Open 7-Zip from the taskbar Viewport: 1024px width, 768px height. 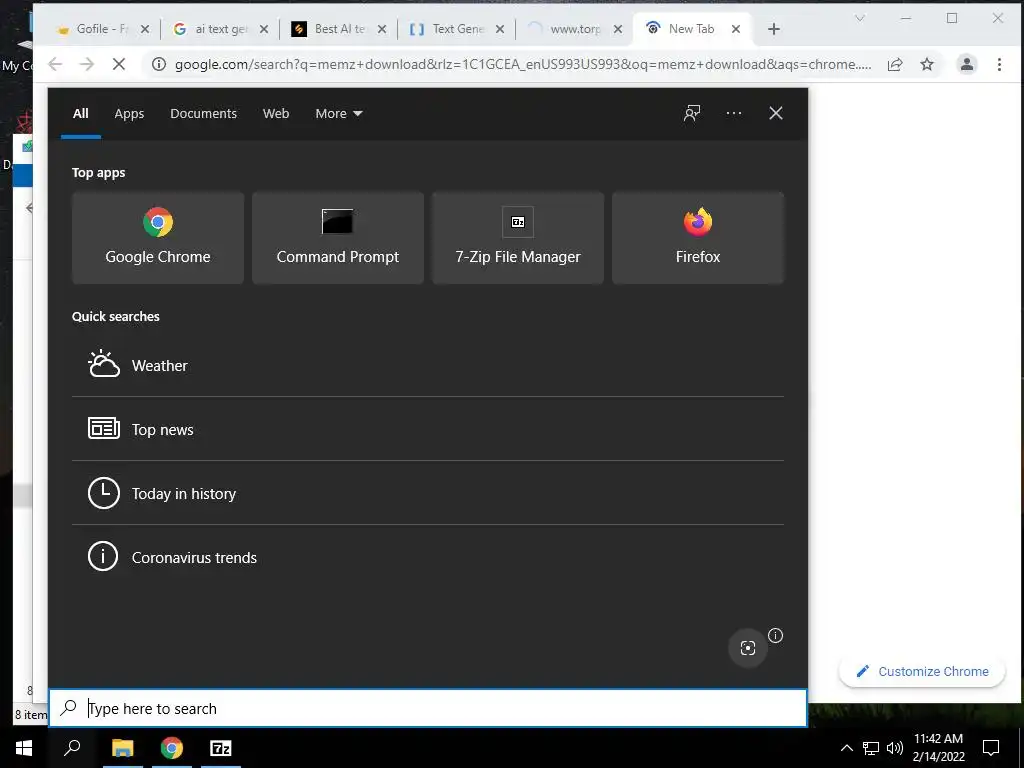[x=221, y=748]
